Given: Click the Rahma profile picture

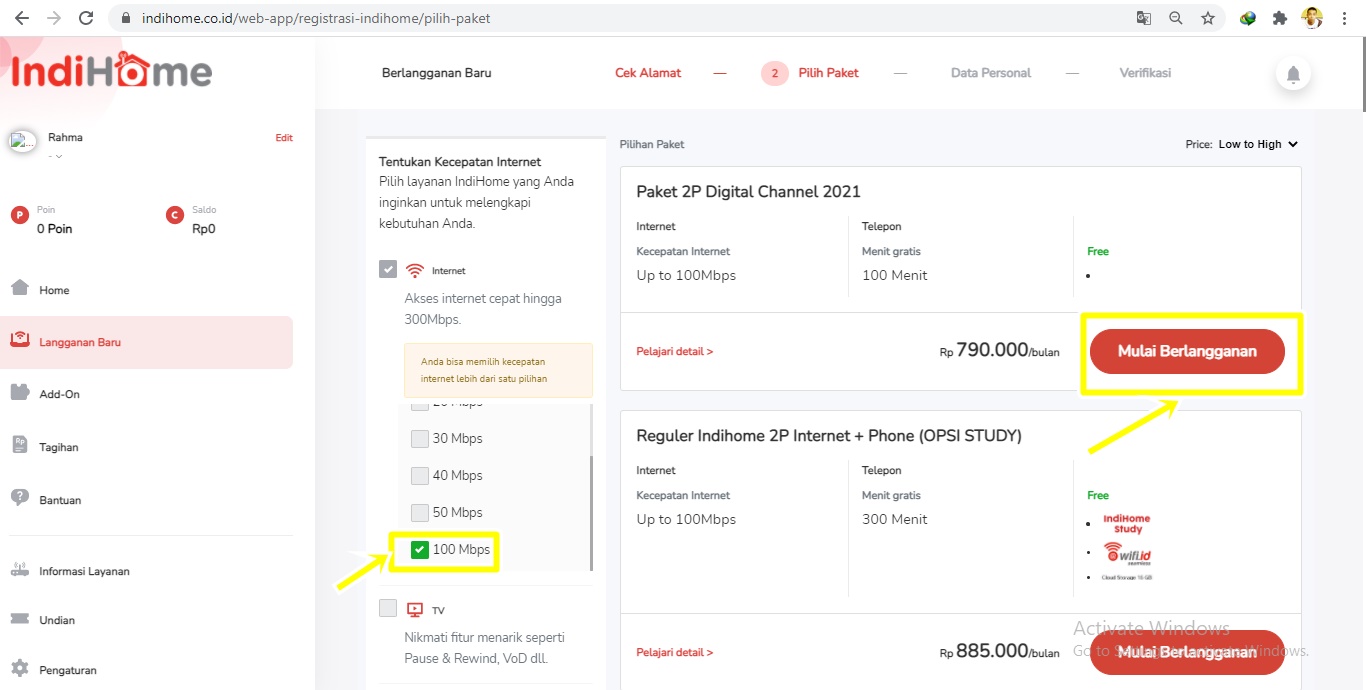Looking at the screenshot, I should pos(23,141).
